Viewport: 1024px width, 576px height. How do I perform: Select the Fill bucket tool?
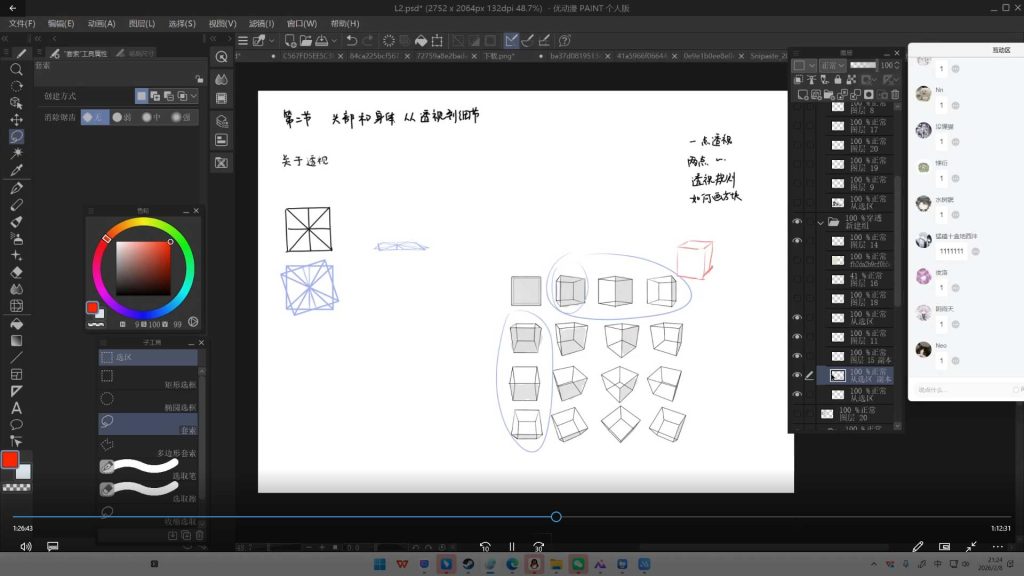(x=16, y=323)
